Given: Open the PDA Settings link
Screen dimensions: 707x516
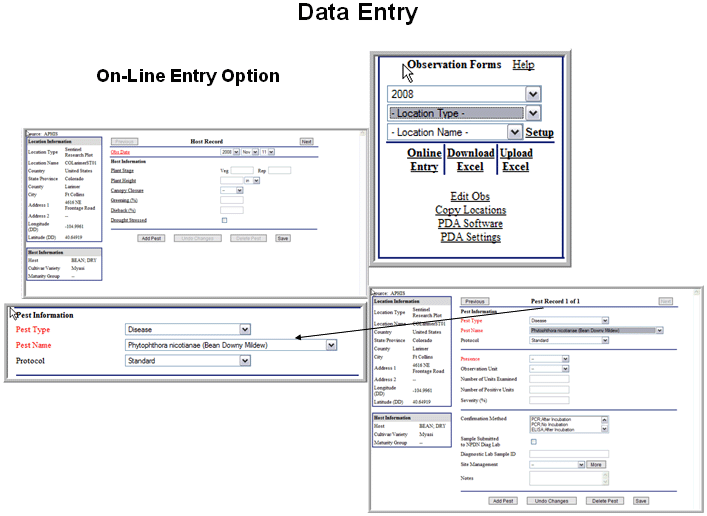Looking at the screenshot, I should [x=469, y=238].
